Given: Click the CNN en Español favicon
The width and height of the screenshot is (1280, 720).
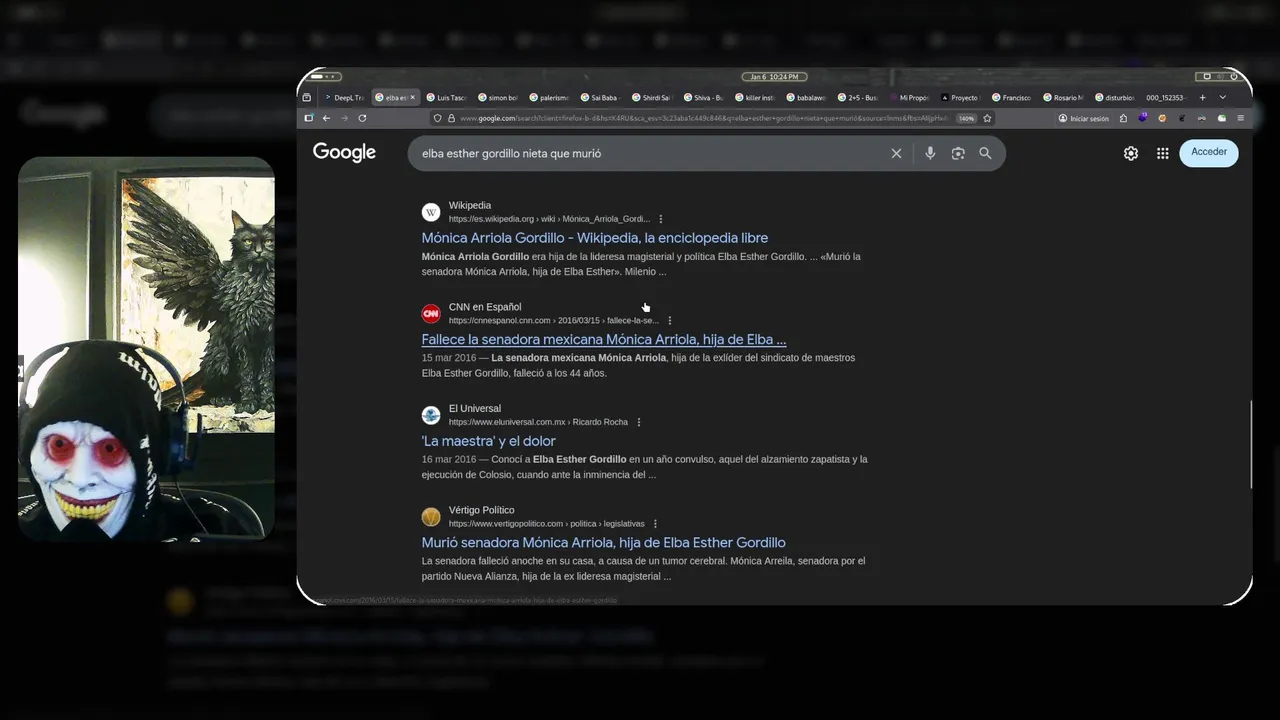Looking at the screenshot, I should [x=431, y=314].
